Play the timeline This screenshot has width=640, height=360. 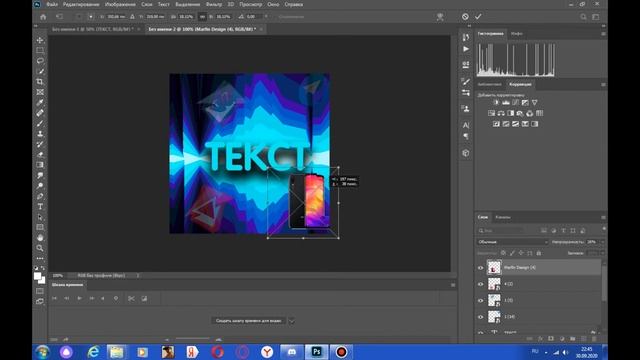coord(79,298)
